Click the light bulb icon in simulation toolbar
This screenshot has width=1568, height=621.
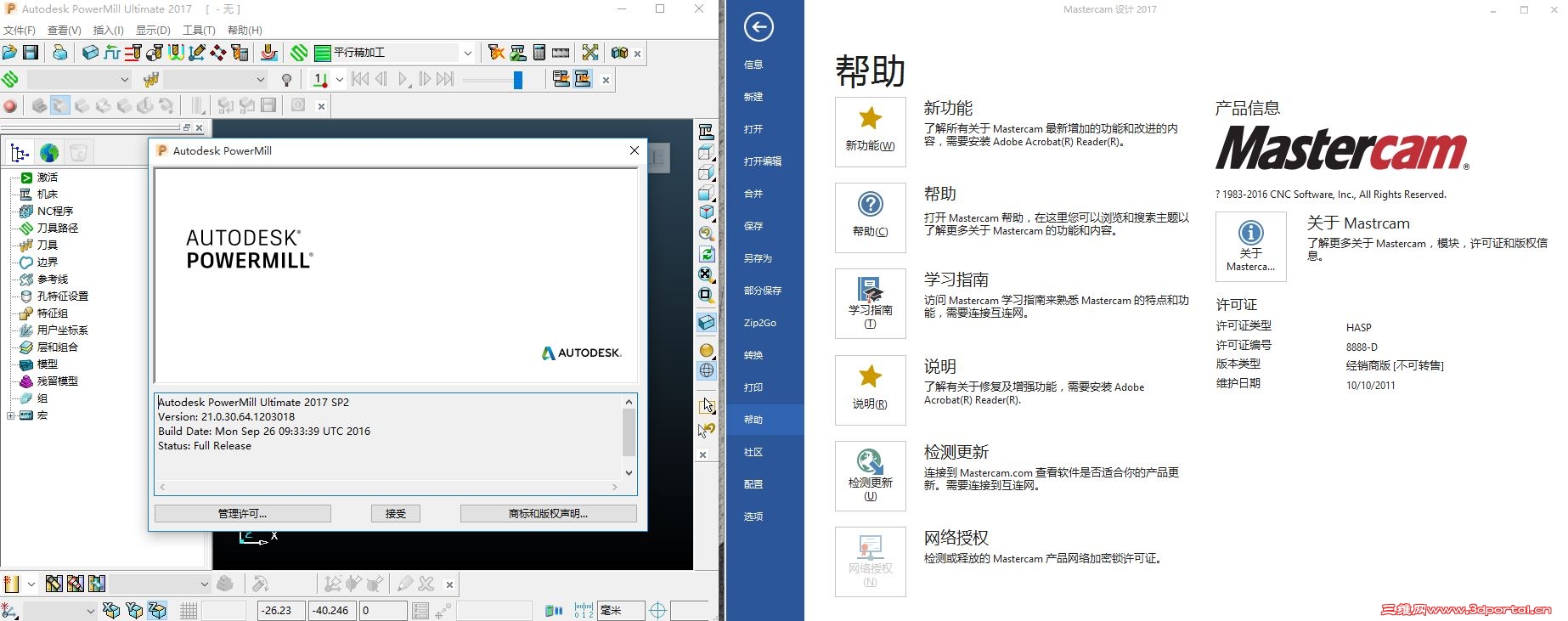click(x=286, y=80)
